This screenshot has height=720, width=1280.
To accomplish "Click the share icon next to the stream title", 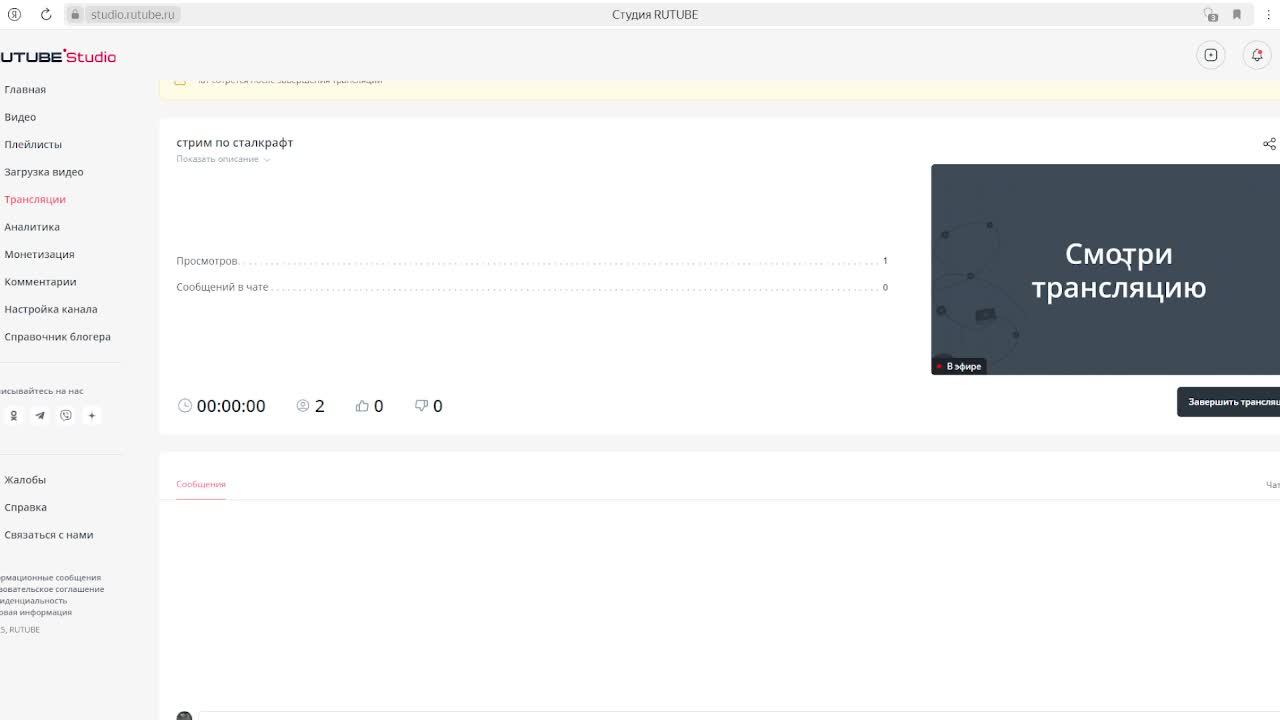I will [x=1269, y=144].
